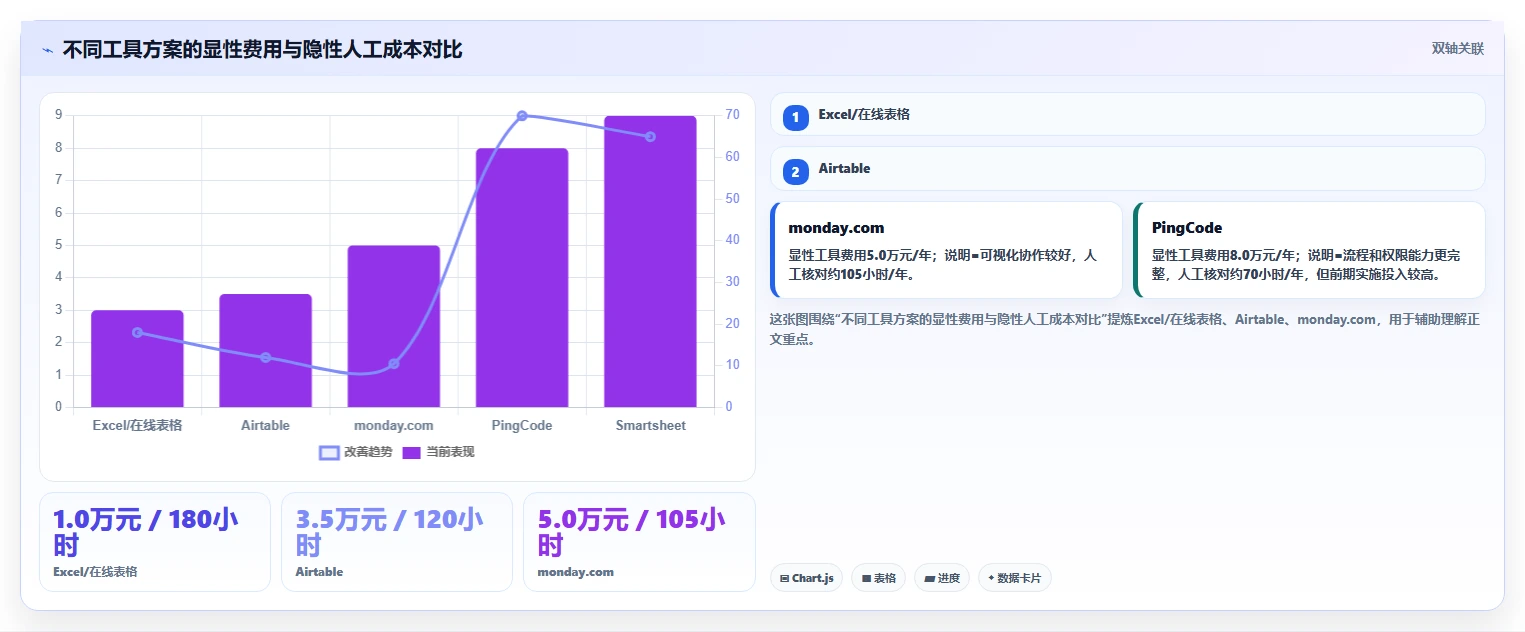This screenshot has width=1525, height=632.
Task: Click the number 2 badge for Airtable
Action: pos(795,172)
